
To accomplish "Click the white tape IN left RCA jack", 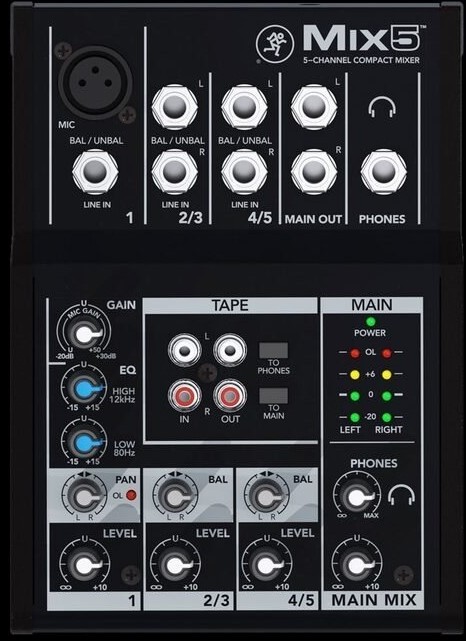I will point(184,350).
